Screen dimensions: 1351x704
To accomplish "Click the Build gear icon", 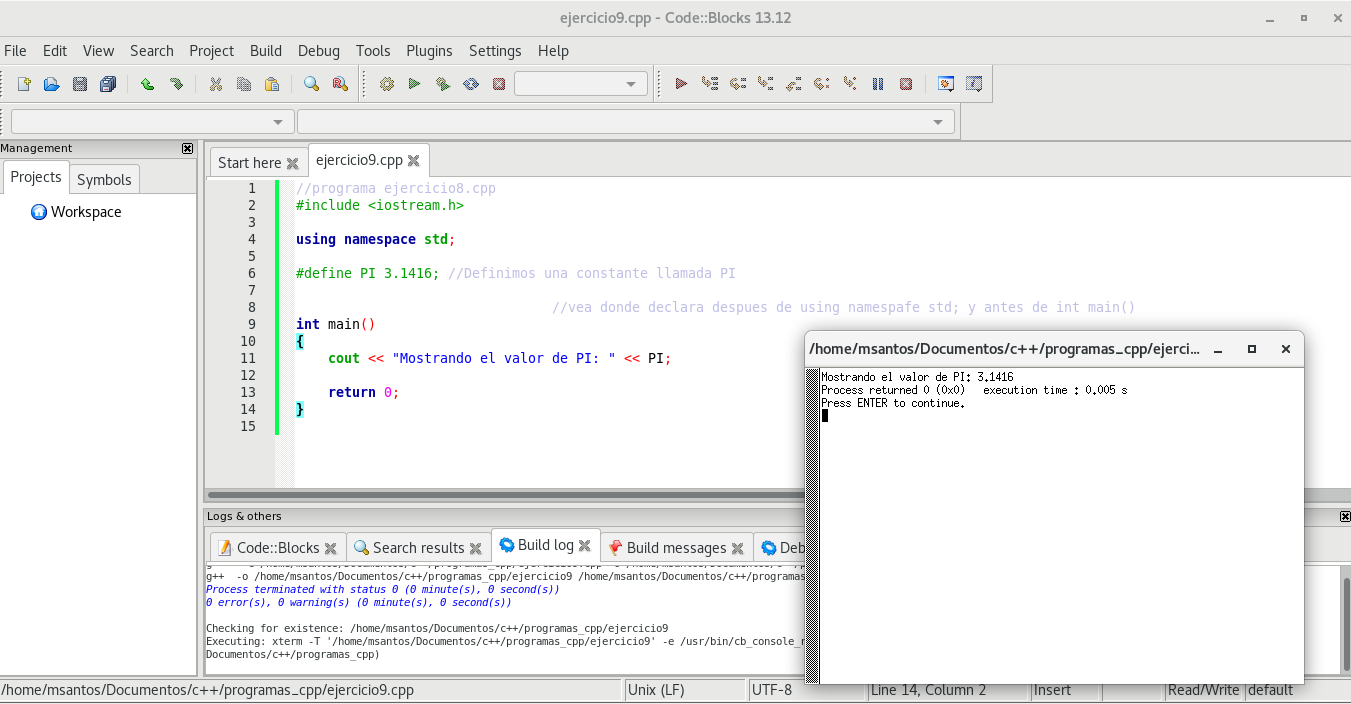I will [x=387, y=84].
